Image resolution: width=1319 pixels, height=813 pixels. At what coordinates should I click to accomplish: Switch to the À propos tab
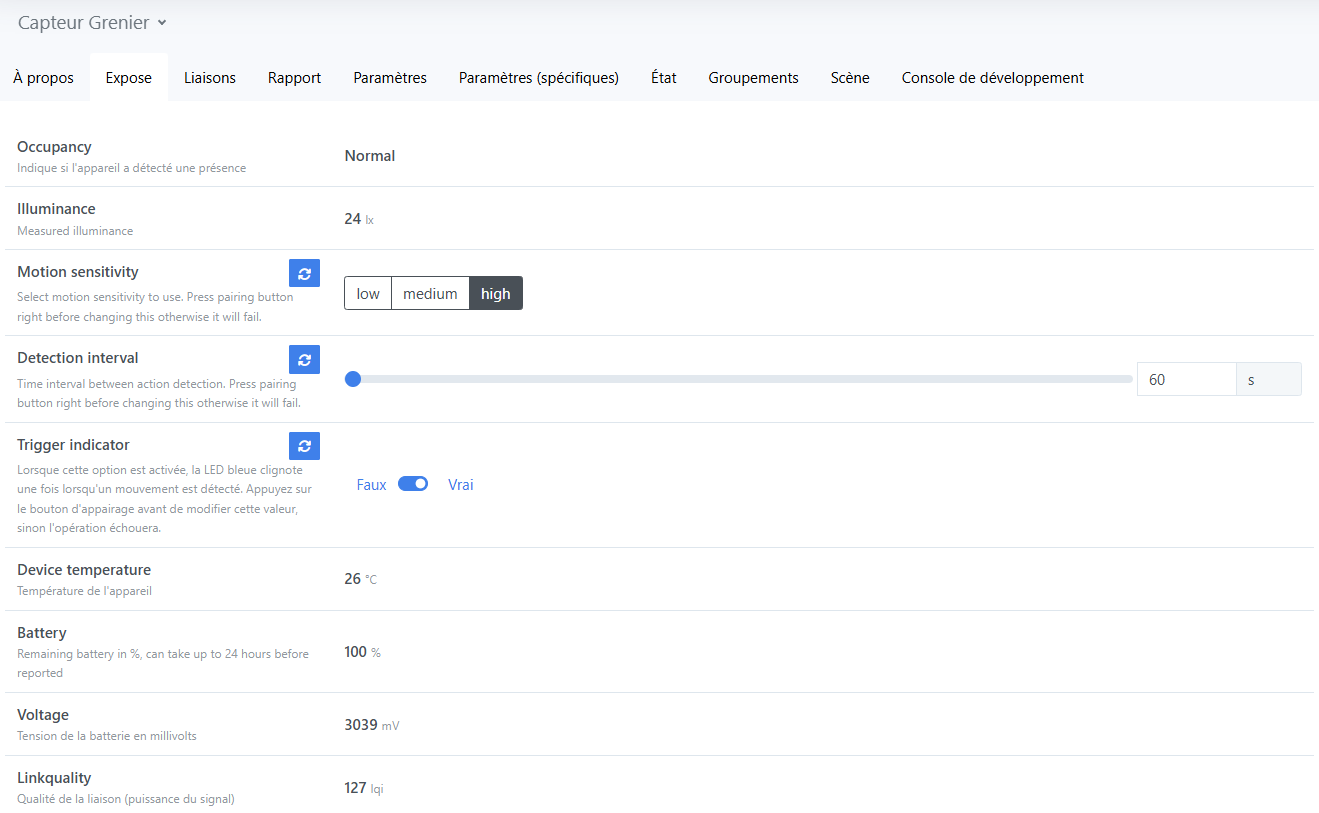pyautogui.click(x=44, y=77)
